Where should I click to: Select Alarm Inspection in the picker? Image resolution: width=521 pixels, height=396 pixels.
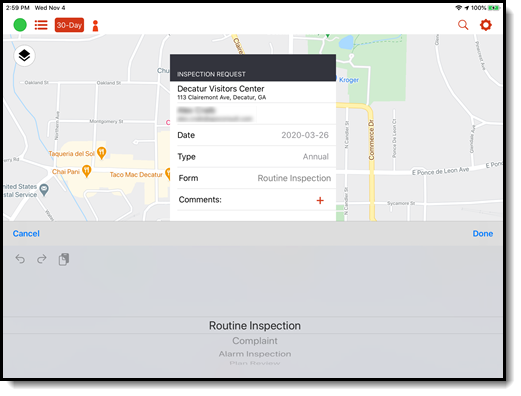click(x=255, y=354)
